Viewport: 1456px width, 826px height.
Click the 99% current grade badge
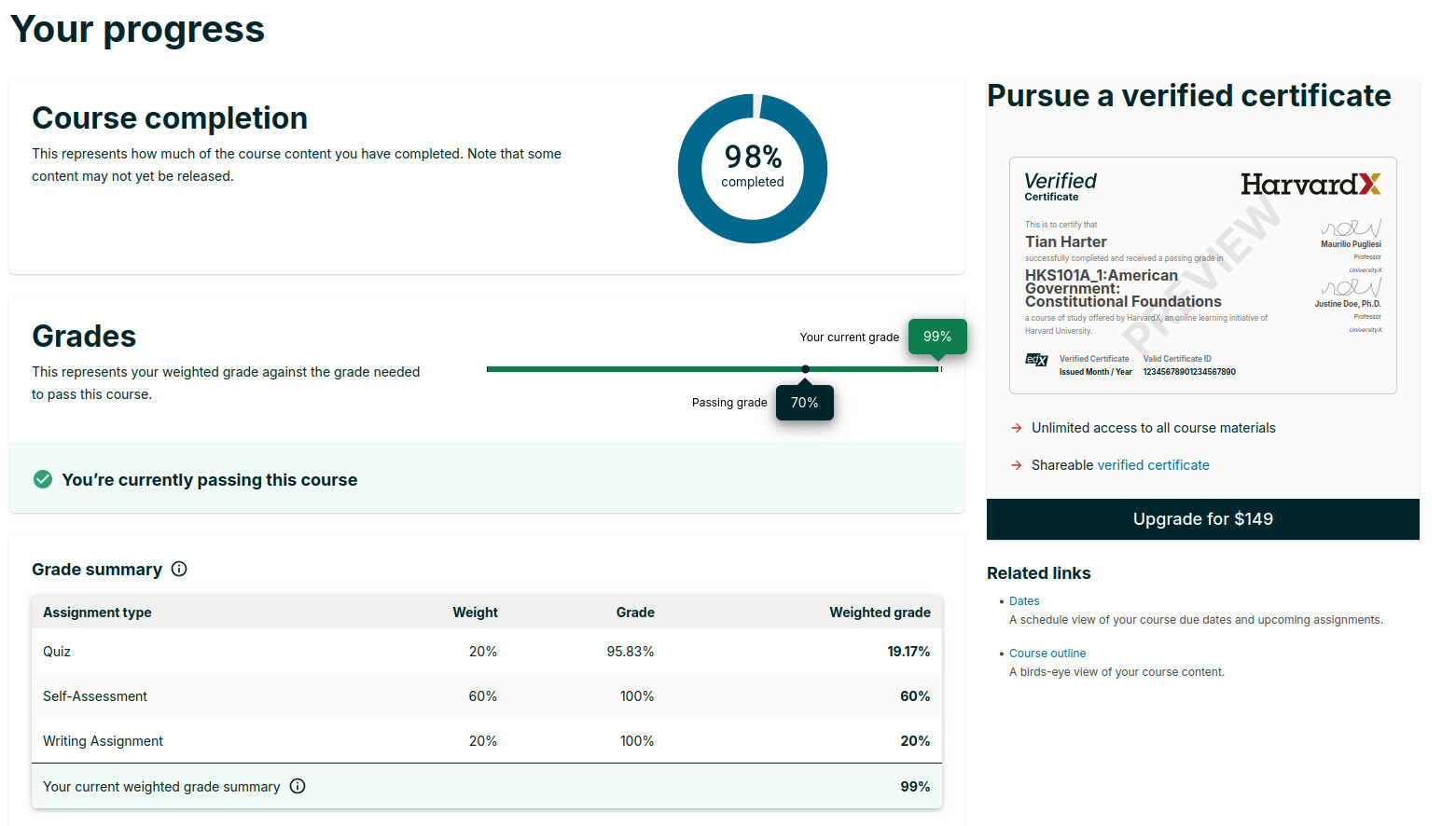click(937, 337)
